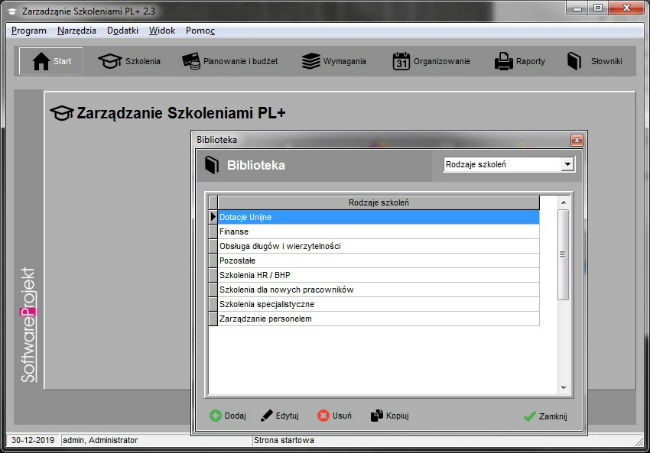The width and height of the screenshot is (650, 453).
Task: Click Rodzaje szkoleń column header
Action: point(378,203)
